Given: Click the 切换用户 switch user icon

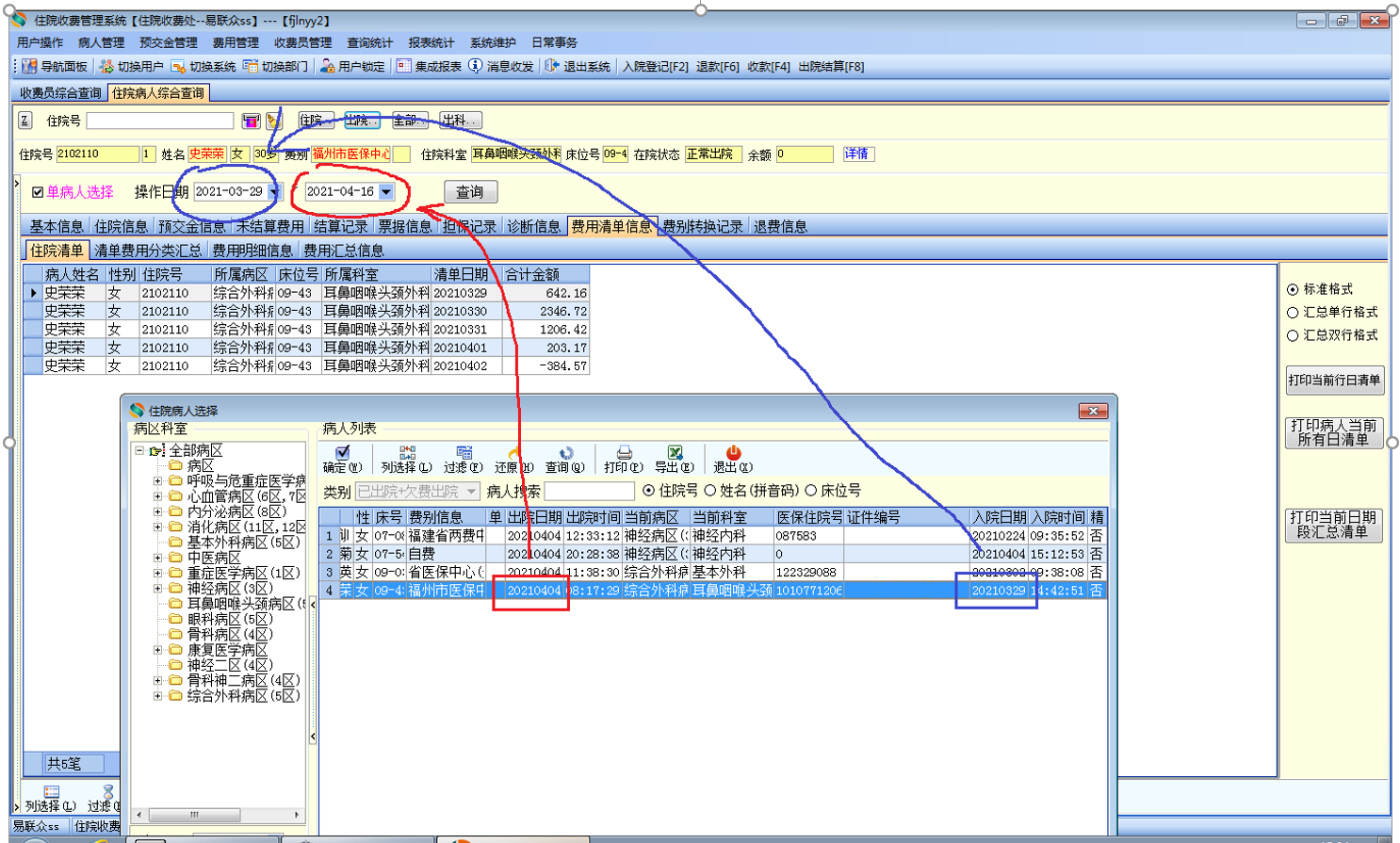Looking at the screenshot, I should click(x=106, y=66).
